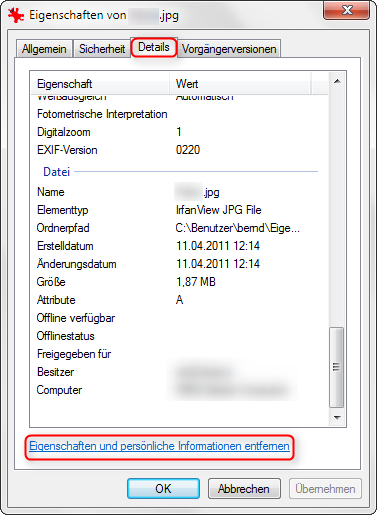Screen dimensions: 377x515
Task: Click the Erstelldatum value 11.04.2011 12:14
Action: [218, 246]
